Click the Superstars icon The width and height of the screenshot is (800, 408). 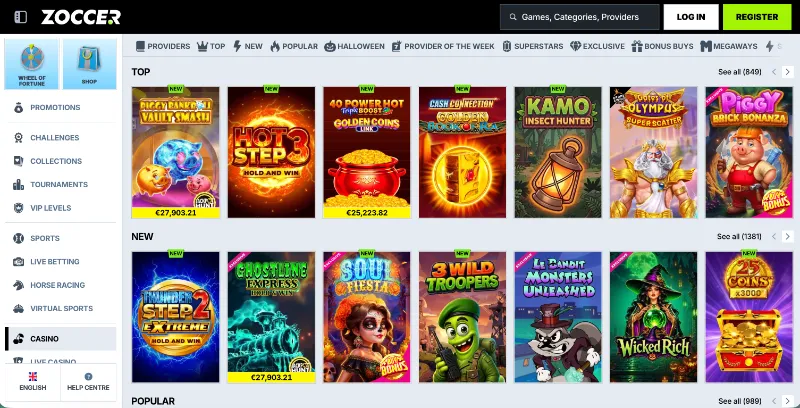click(x=507, y=46)
